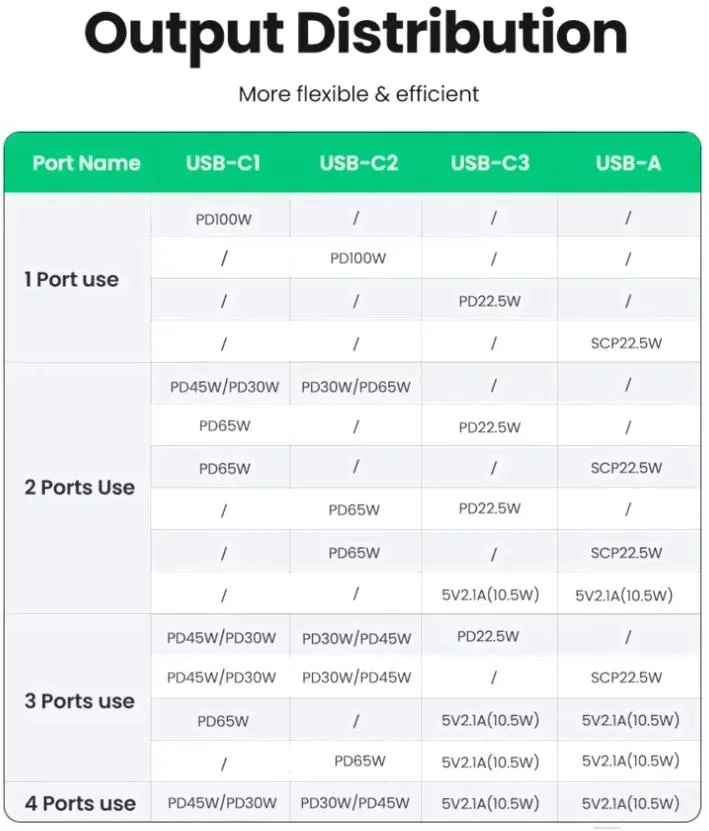Viewport: 709px width, 831px height.
Task: Click the USB-C2 column header
Action: coord(358,163)
